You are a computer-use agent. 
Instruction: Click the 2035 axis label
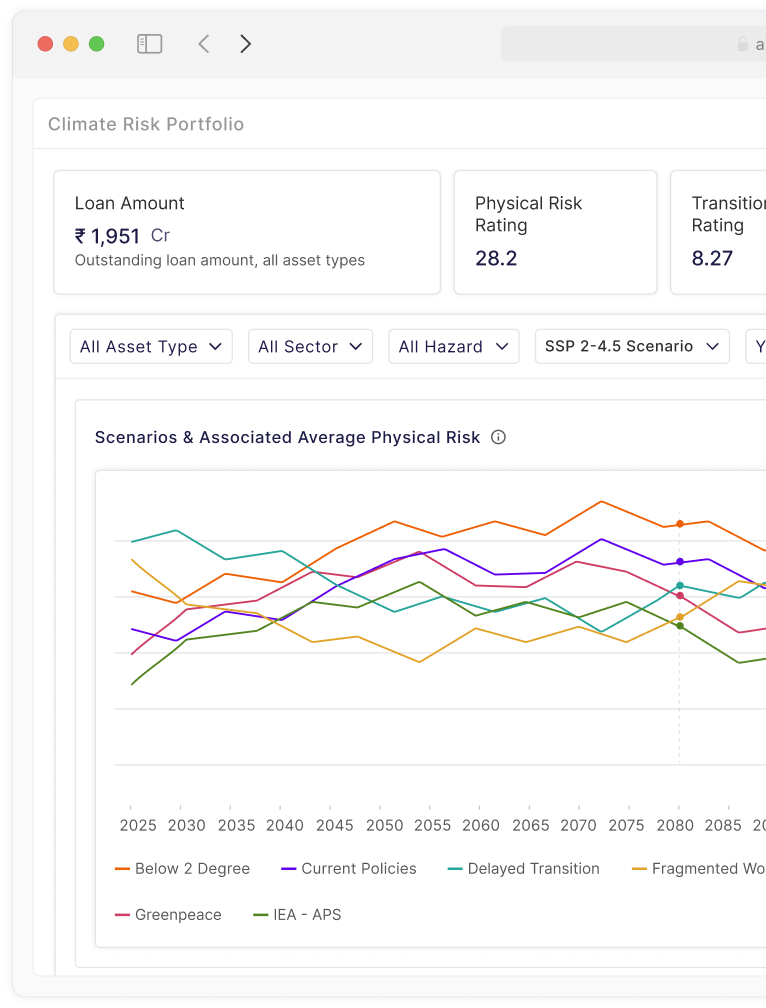236,825
